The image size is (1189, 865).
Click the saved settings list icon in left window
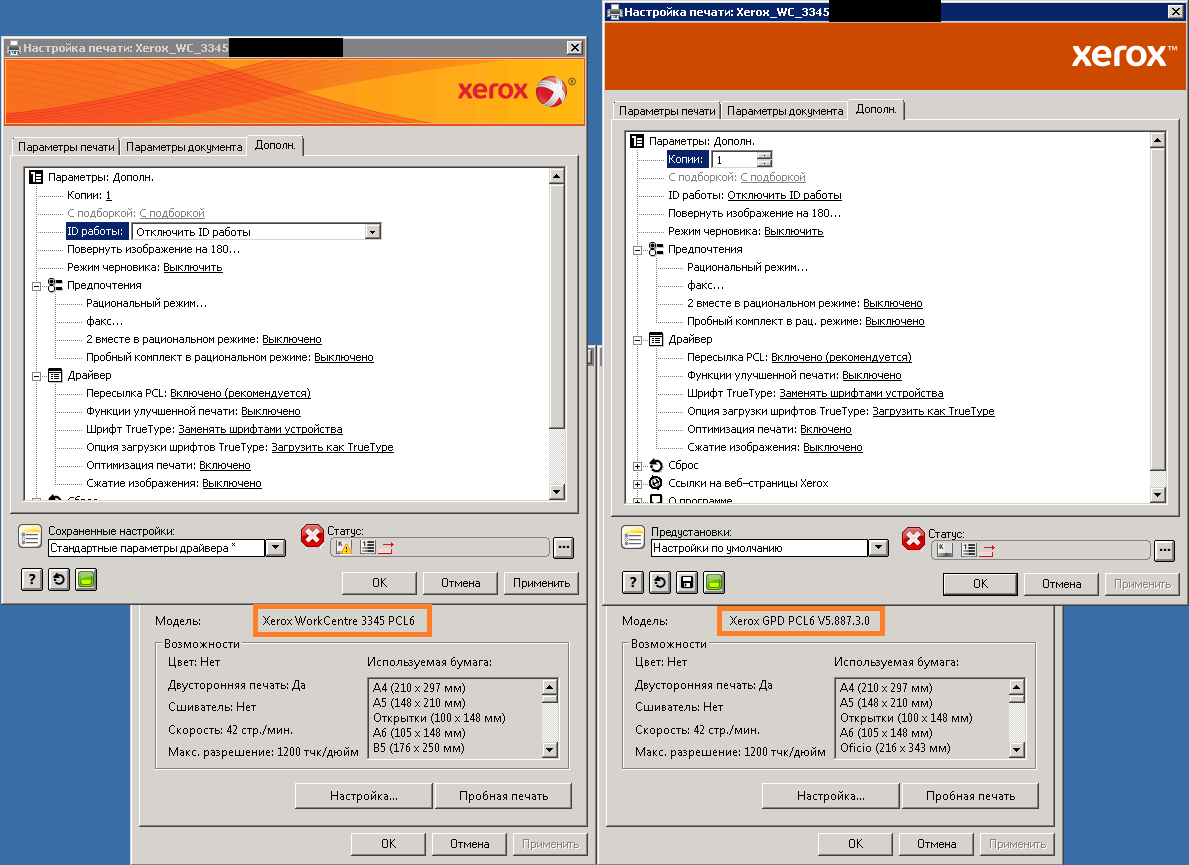[30, 536]
